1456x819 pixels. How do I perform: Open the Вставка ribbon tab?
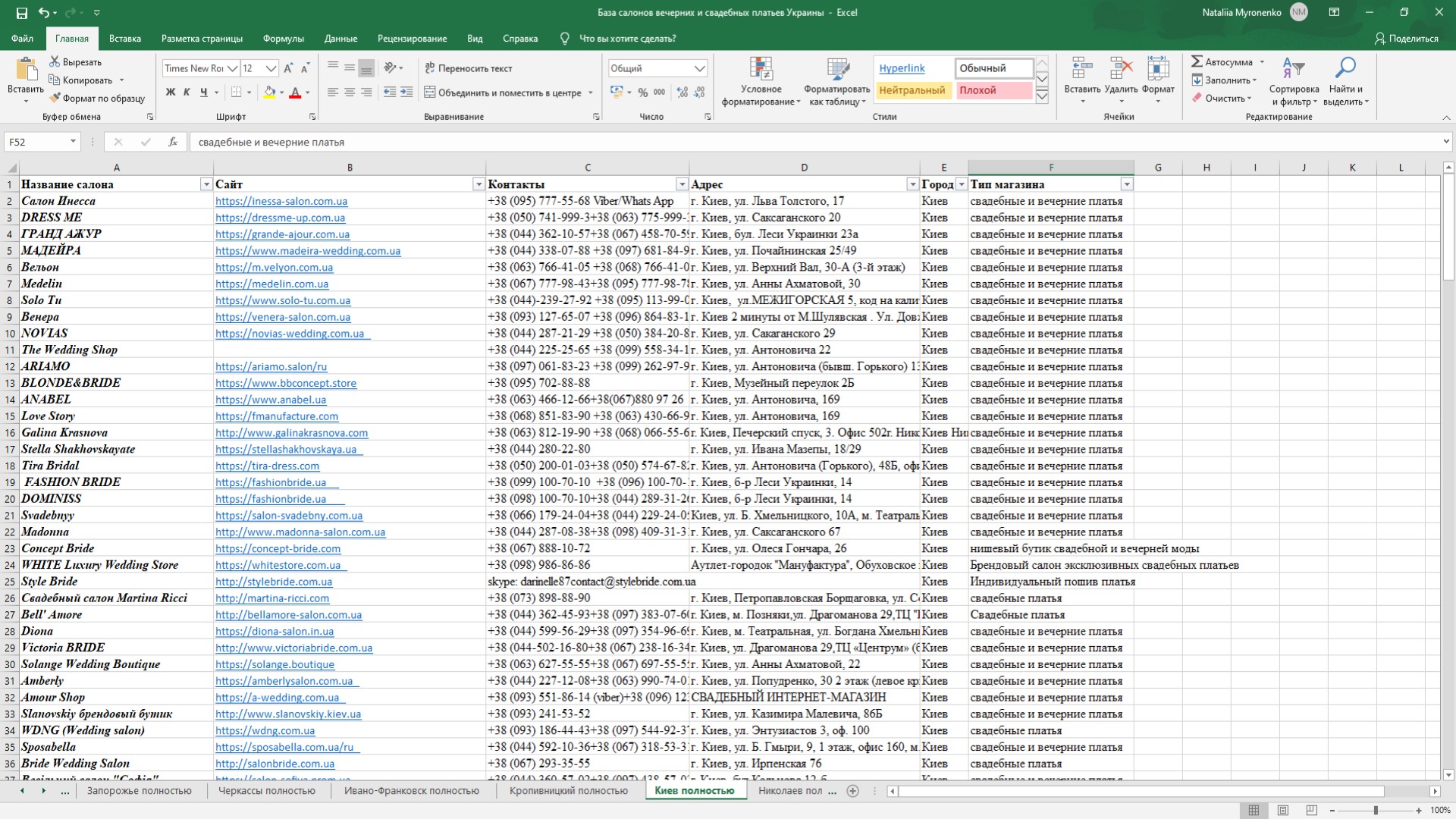pos(125,39)
